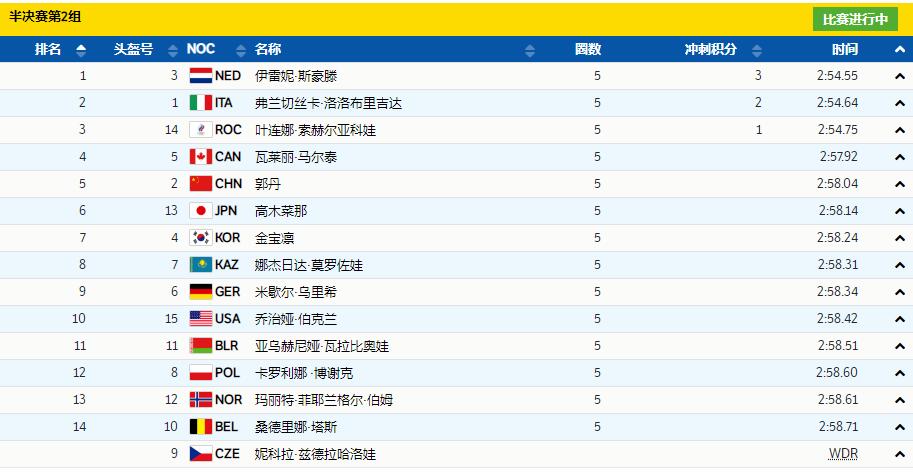Sort by NOC column arrows
The width and height of the screenshot is (913, 472).
point(241,50)
